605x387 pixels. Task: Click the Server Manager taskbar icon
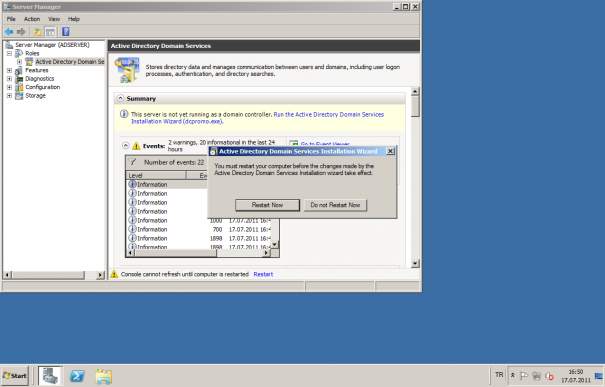[x=50, y=376]
